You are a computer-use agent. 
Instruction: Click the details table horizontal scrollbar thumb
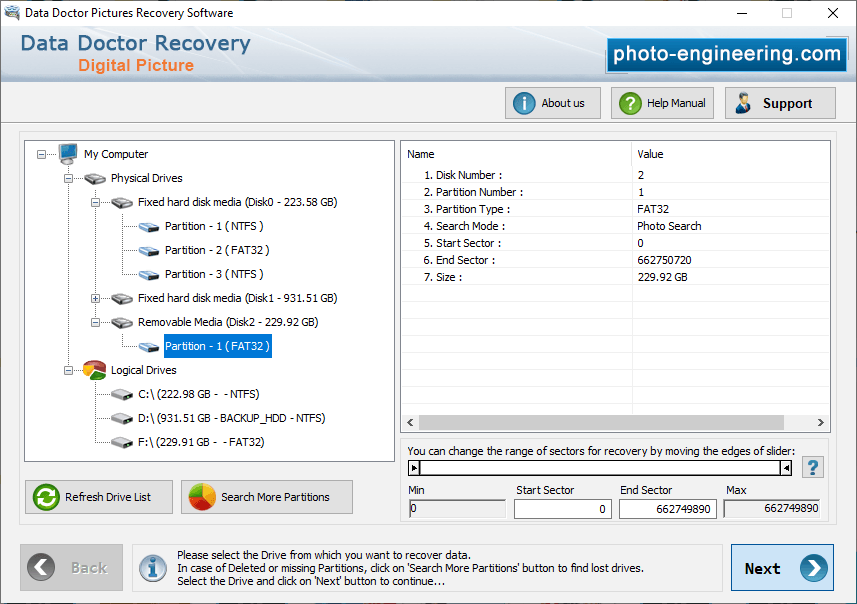[601, 423]
